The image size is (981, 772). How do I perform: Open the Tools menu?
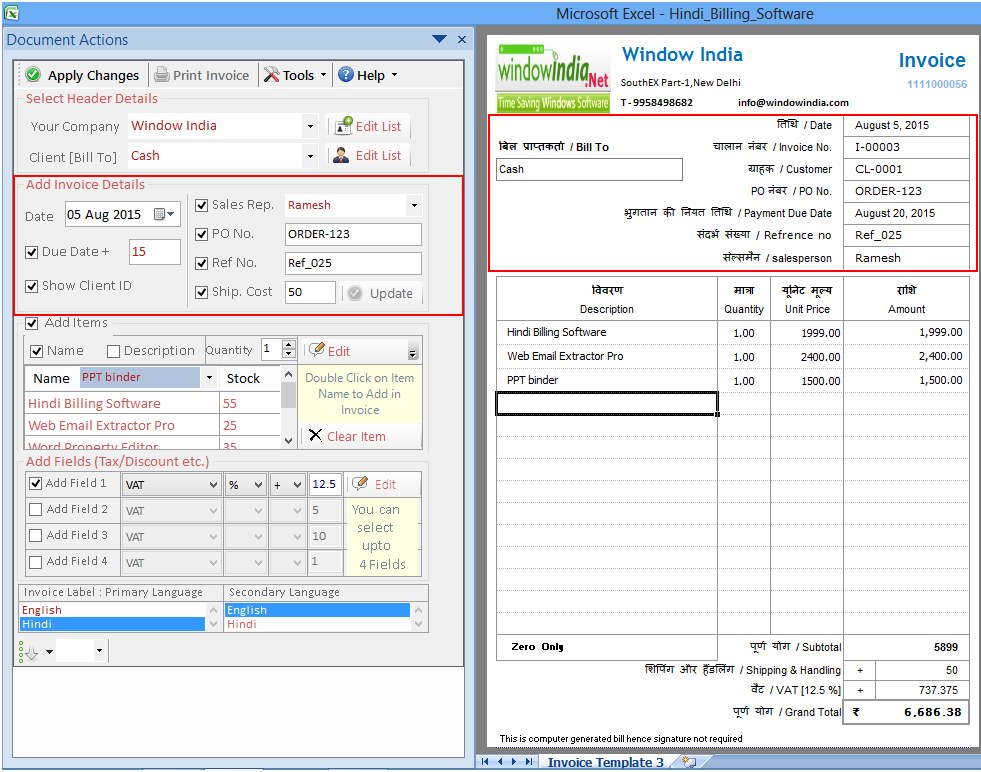tap(295, 75)
